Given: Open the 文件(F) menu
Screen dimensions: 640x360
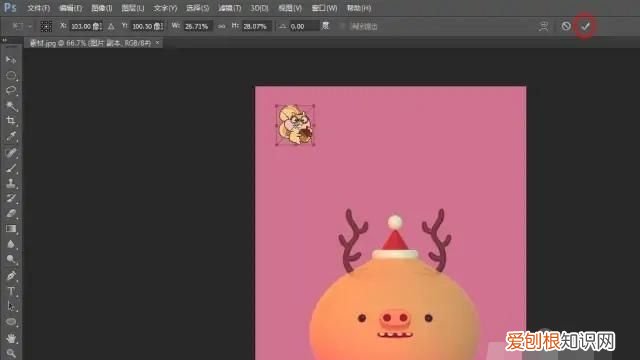Looking at the screenshot, I should point(38,8).
